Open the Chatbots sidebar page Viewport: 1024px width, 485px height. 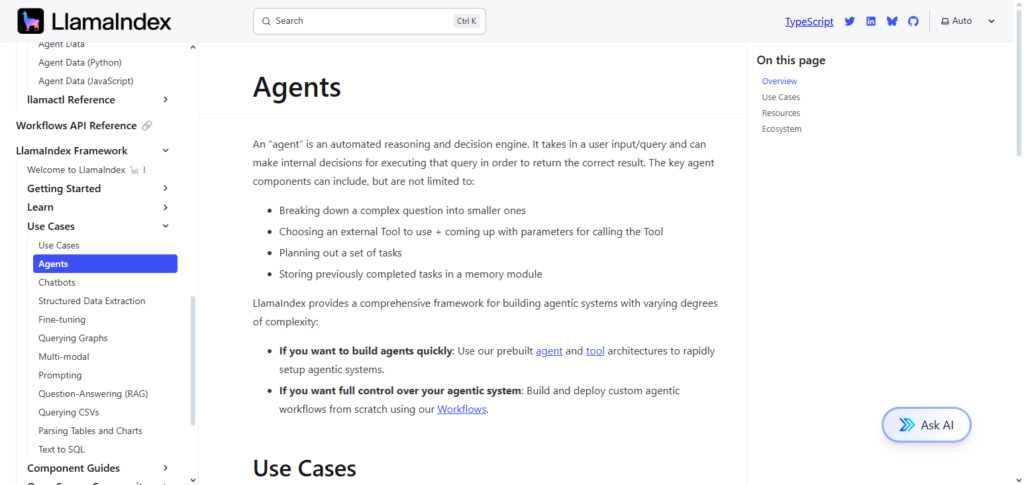click(57, 283)
